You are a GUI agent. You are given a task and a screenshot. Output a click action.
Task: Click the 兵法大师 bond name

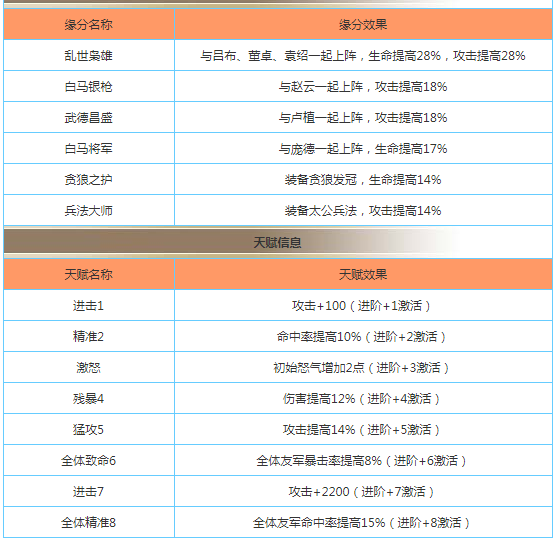tap(89, 210)
